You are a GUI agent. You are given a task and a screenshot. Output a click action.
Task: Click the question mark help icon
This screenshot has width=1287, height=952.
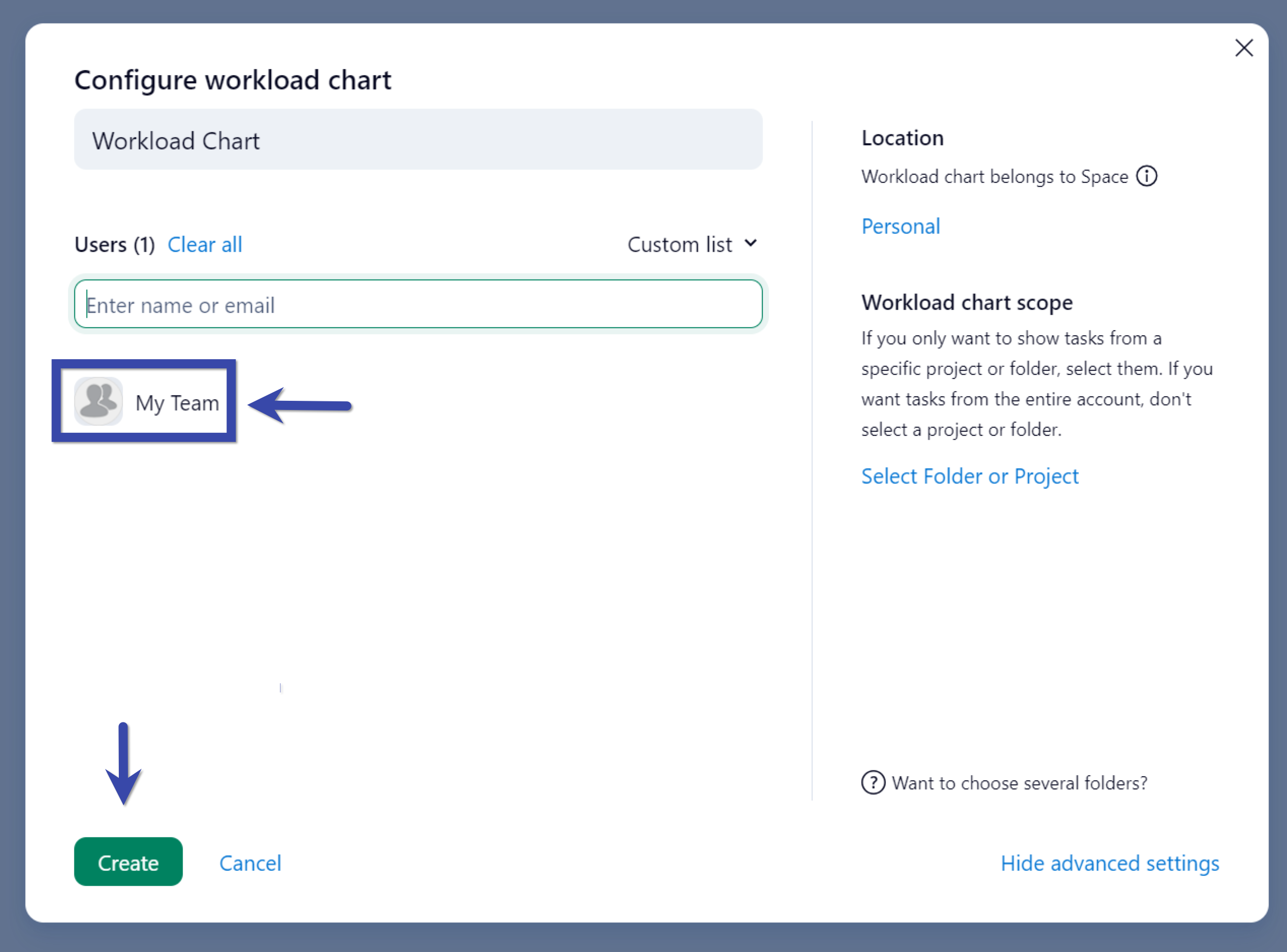point(873,782)
